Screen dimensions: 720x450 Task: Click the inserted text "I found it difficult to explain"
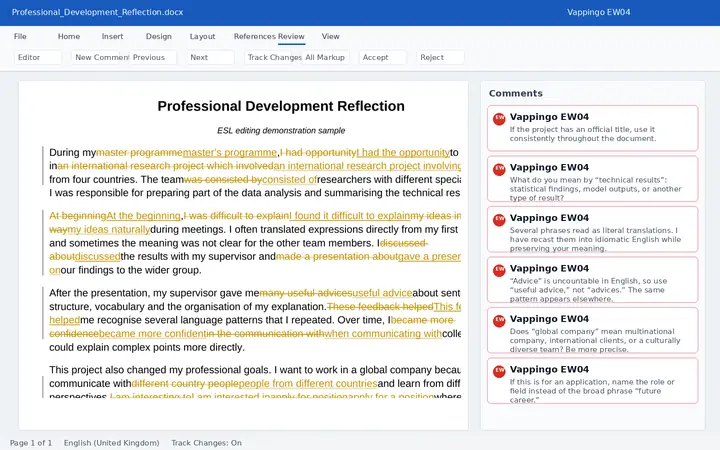pos(350,216)
